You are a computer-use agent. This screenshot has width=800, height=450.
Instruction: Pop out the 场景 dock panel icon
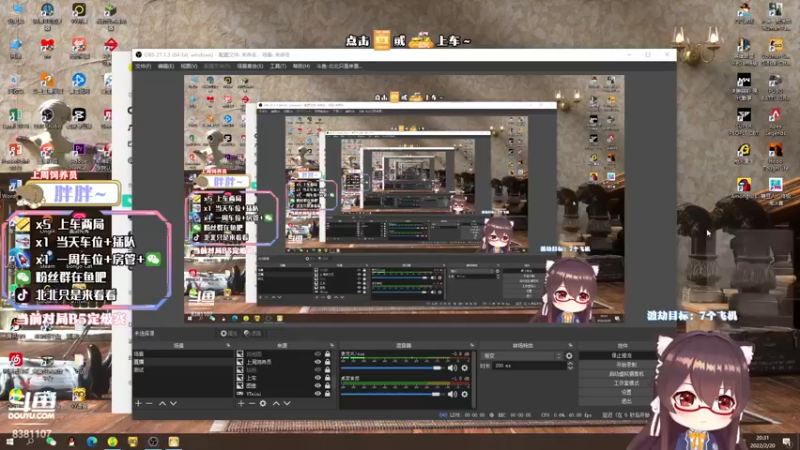228,345
